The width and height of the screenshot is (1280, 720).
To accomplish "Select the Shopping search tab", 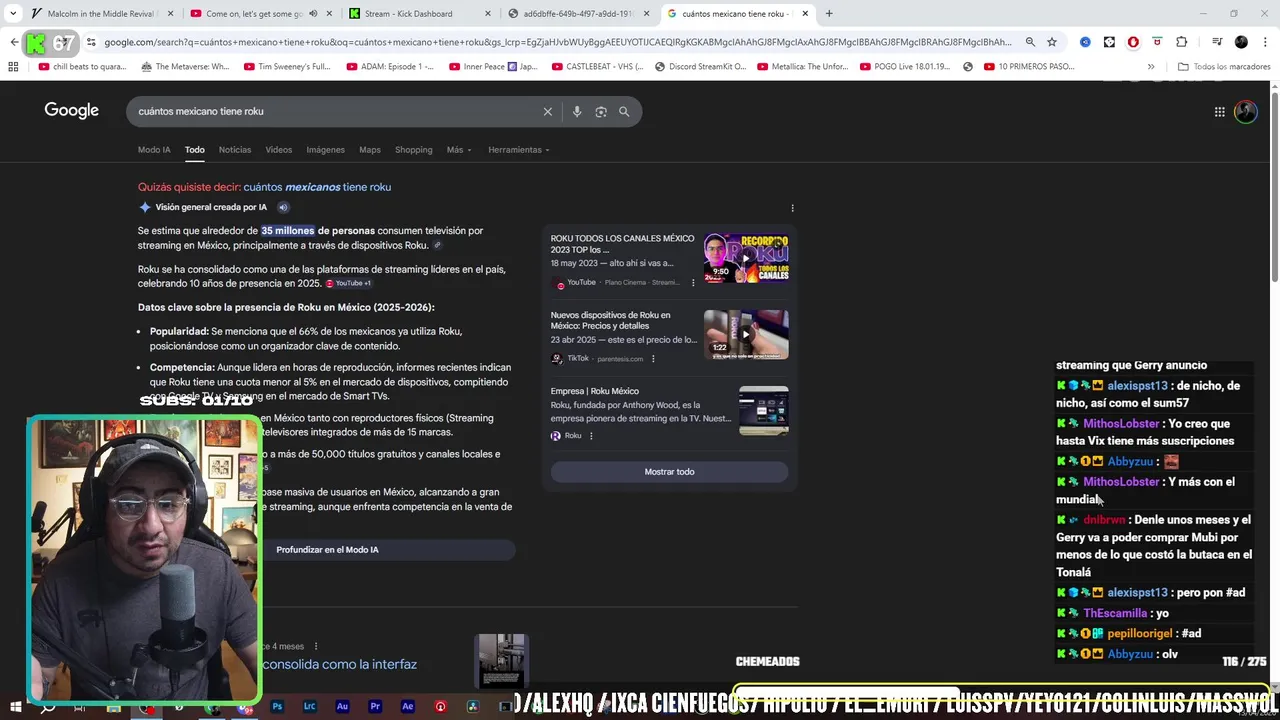I will pos(413,150).
